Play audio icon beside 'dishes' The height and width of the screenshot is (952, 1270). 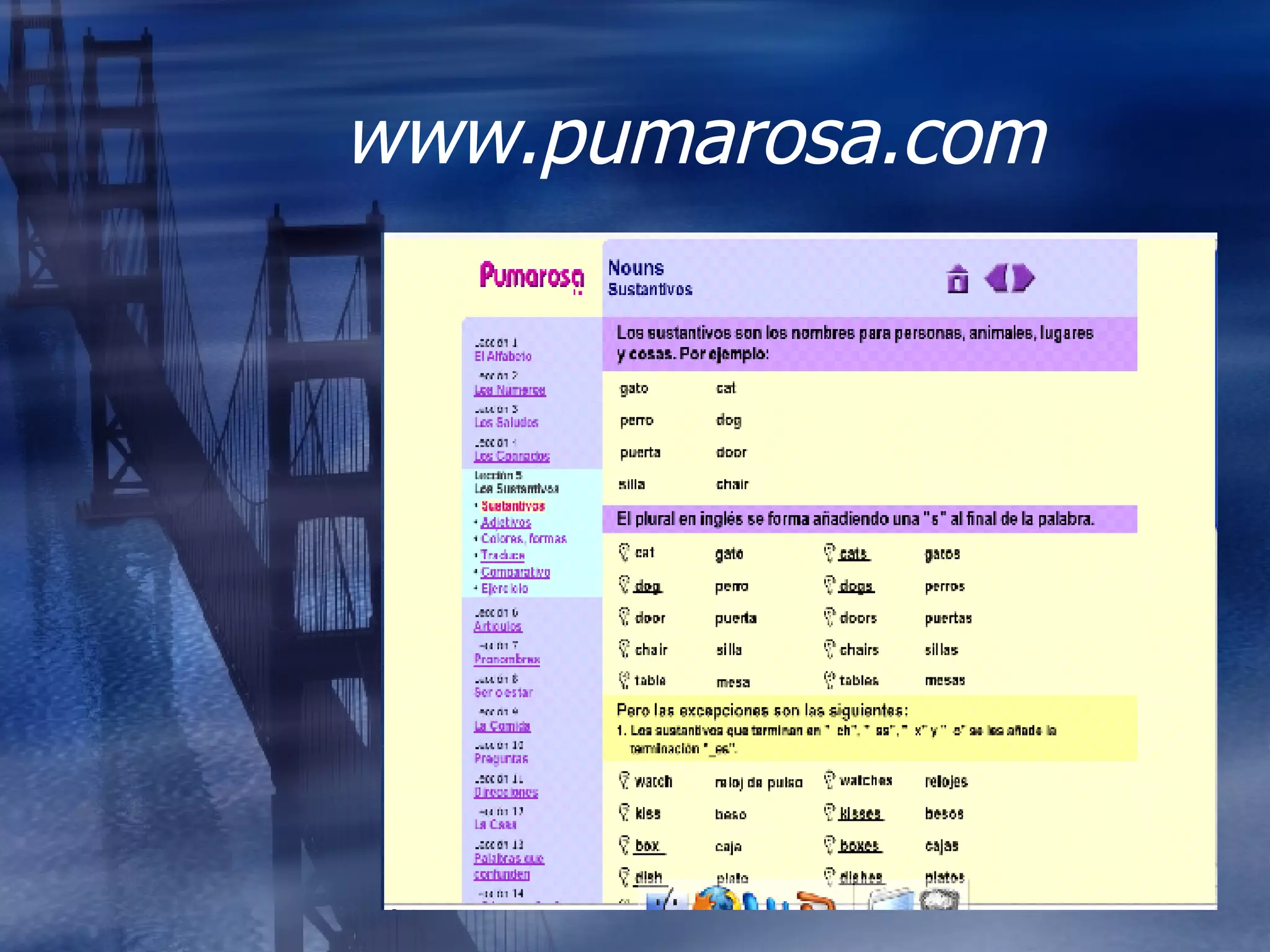830,877
